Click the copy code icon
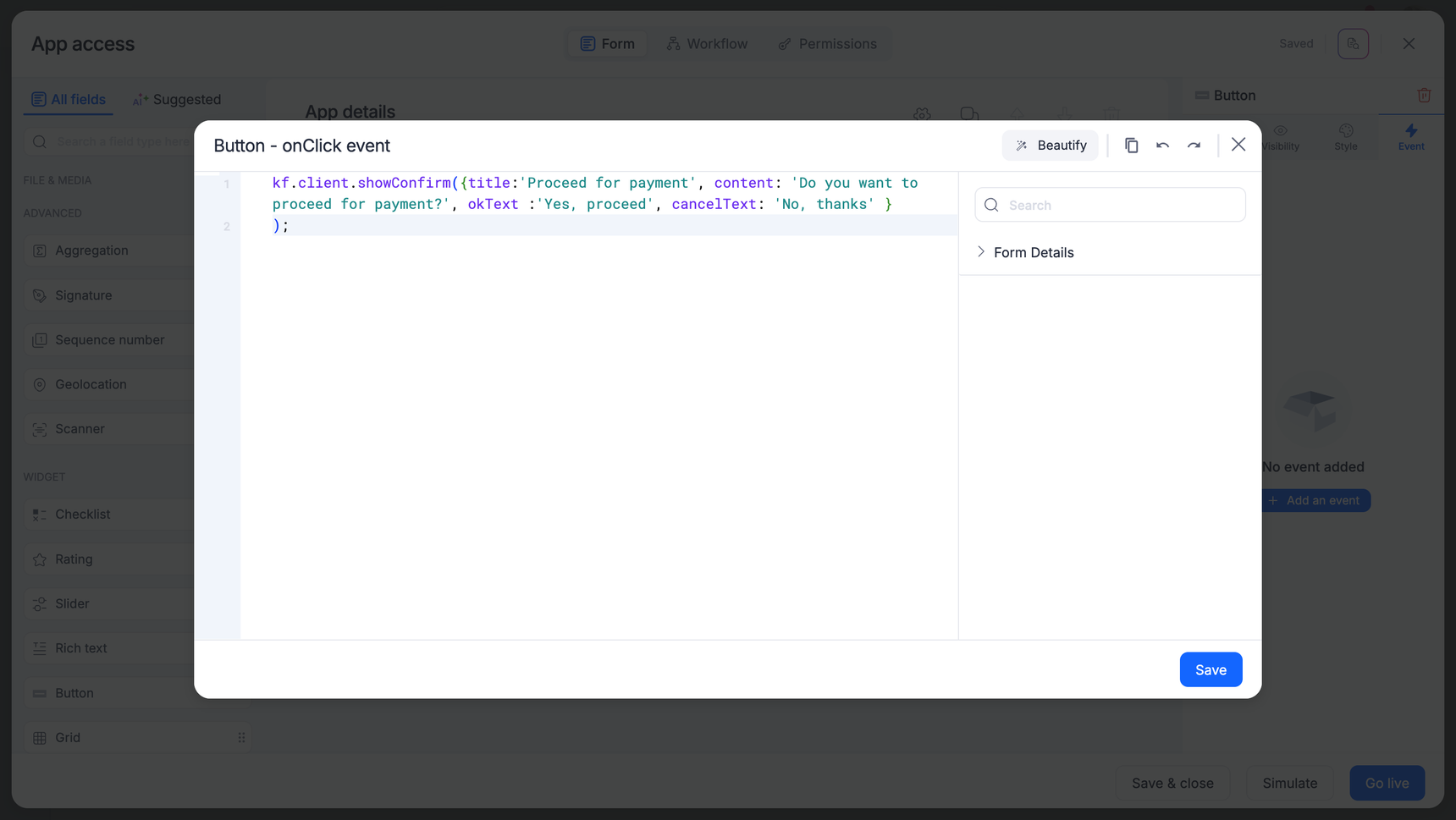The width and height of the screenshot is (1456, 820). coord(1131,146)
